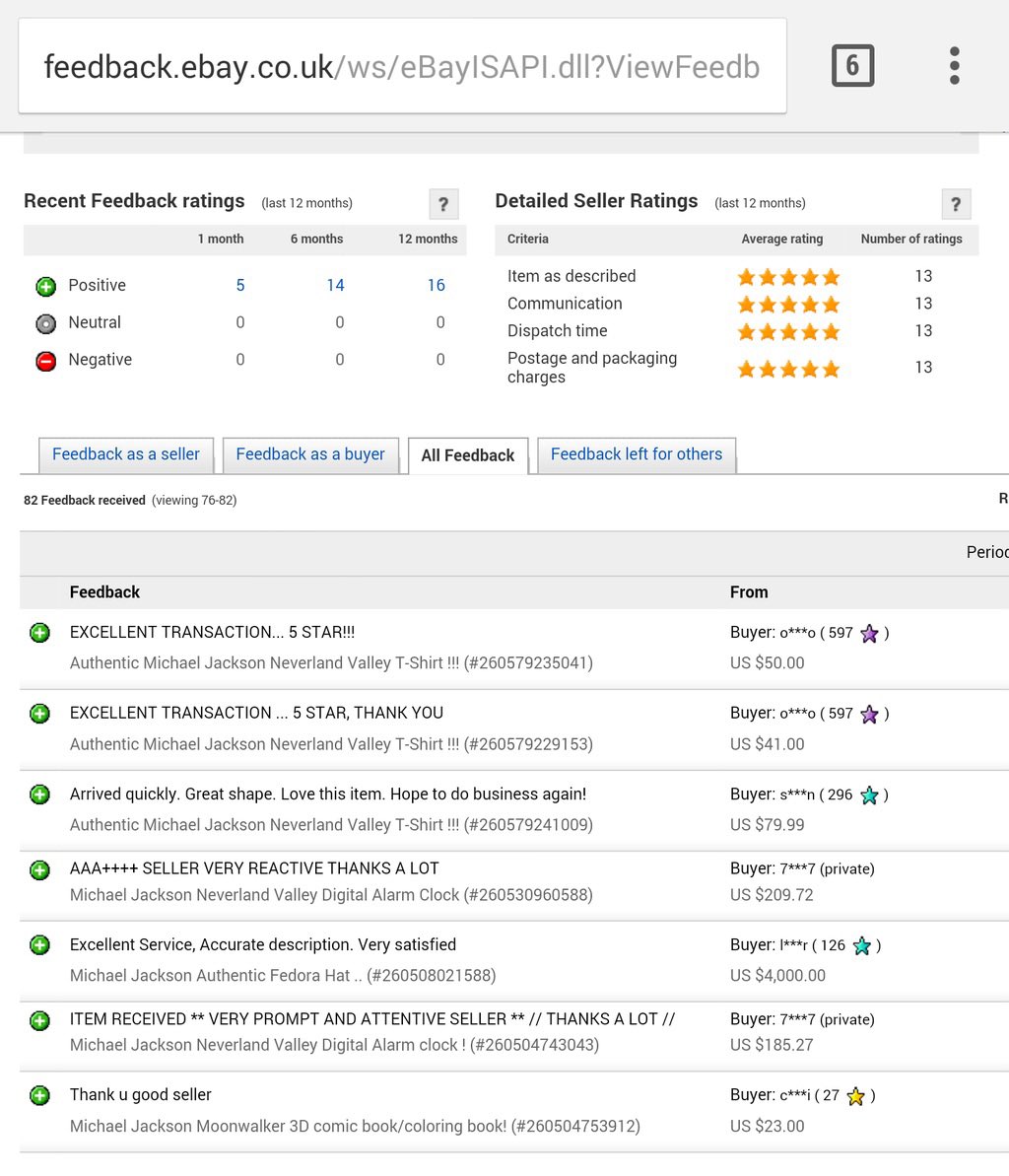Select the All Feedback tab

468,455
